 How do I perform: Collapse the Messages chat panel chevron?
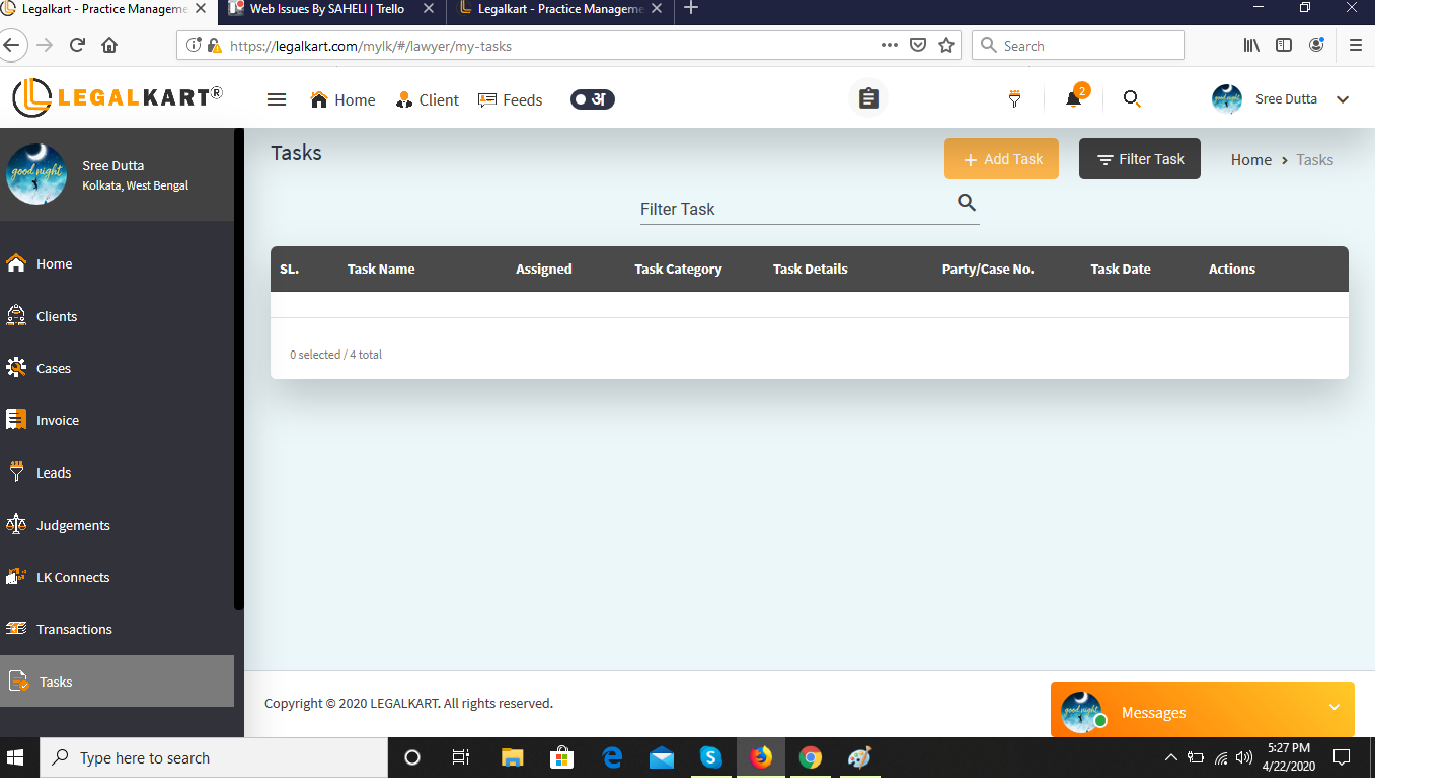coord(1334,708)
